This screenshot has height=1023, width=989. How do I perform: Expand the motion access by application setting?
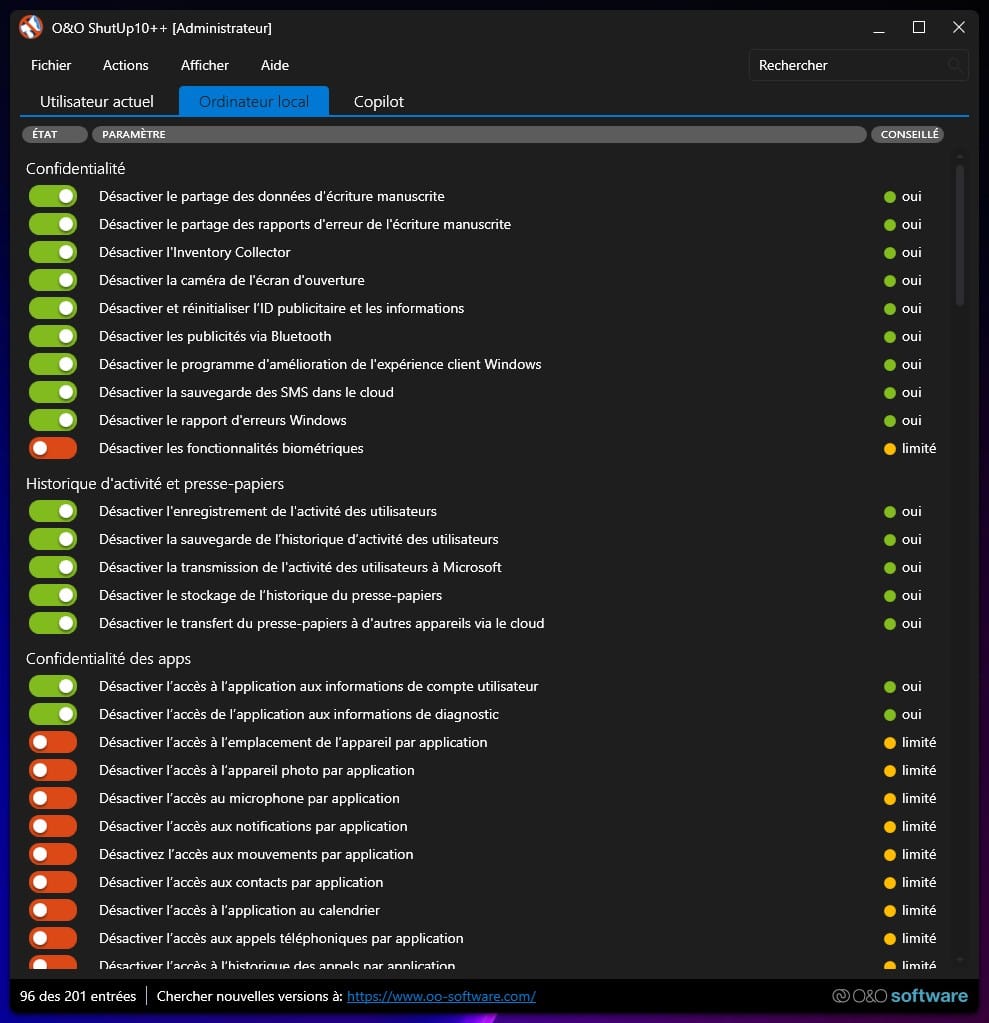pos(256,855)
